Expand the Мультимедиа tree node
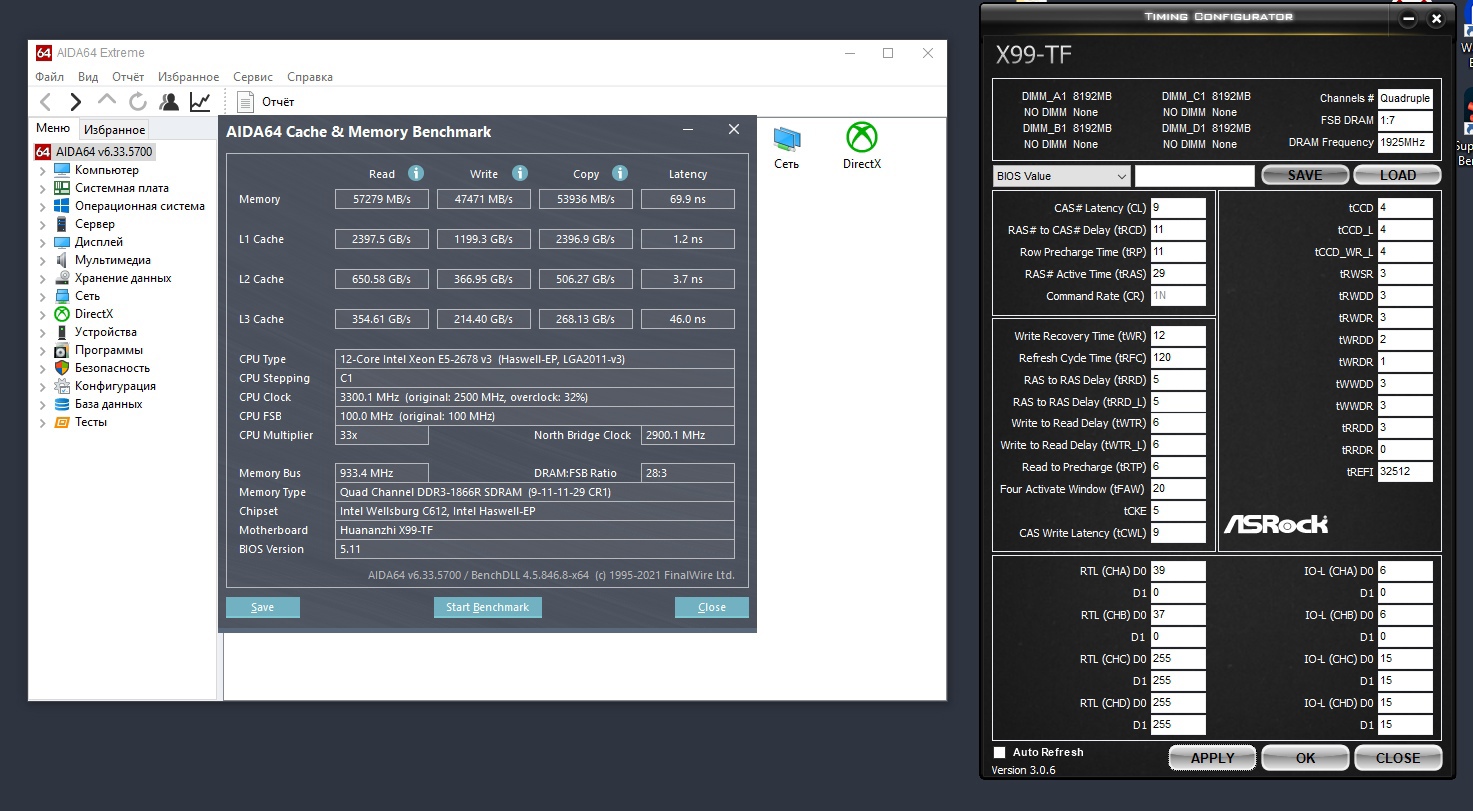This screenshot has height=811, width=1473. coord(43,260)
